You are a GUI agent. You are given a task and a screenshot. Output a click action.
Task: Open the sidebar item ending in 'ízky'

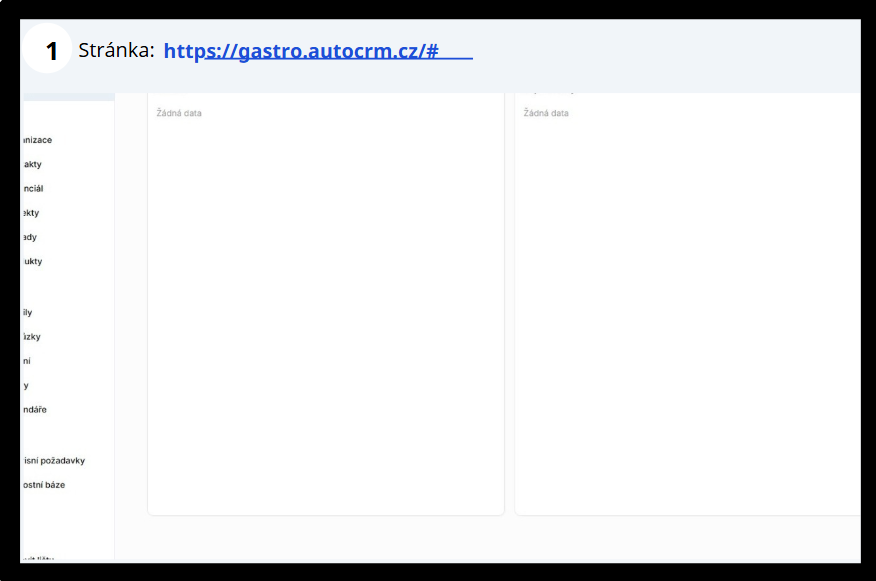[31, 337]
